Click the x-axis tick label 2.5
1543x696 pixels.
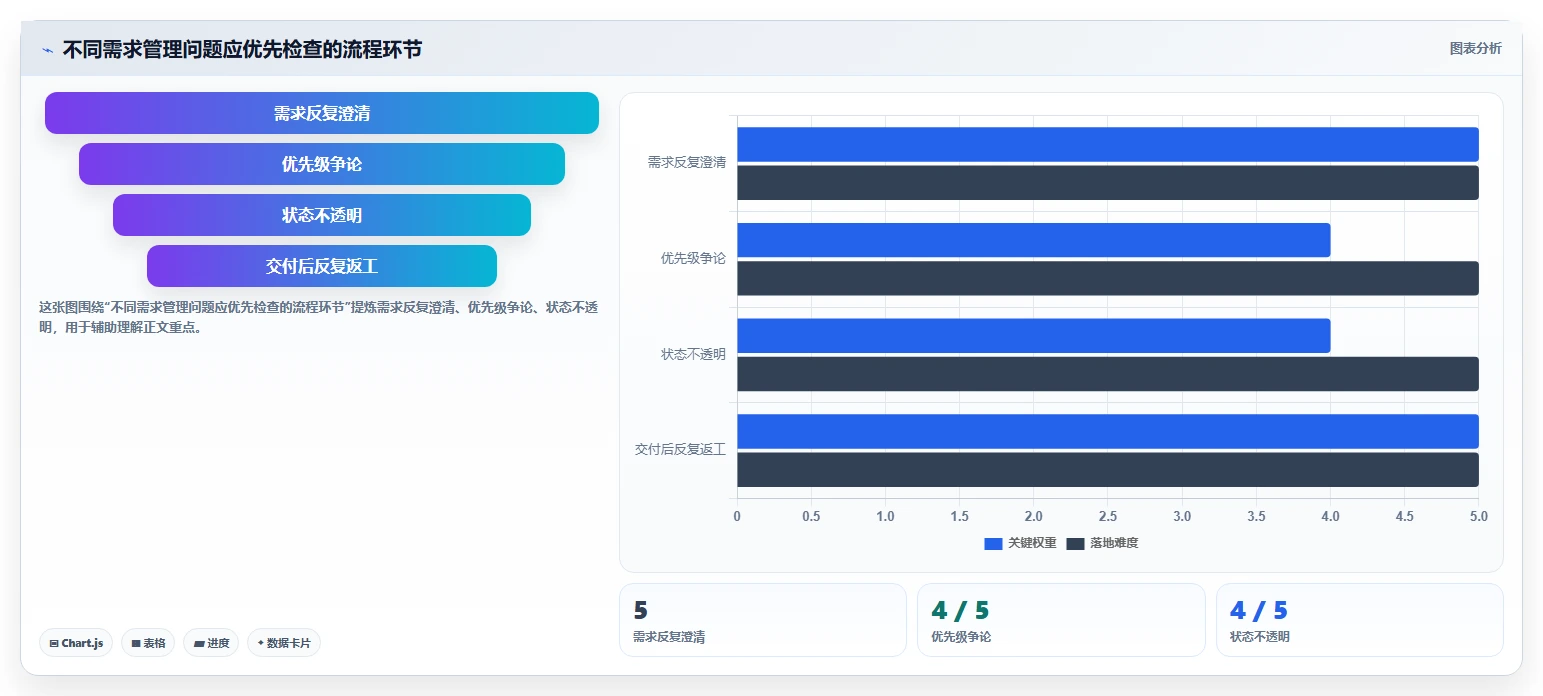(x=1108, y=517)
